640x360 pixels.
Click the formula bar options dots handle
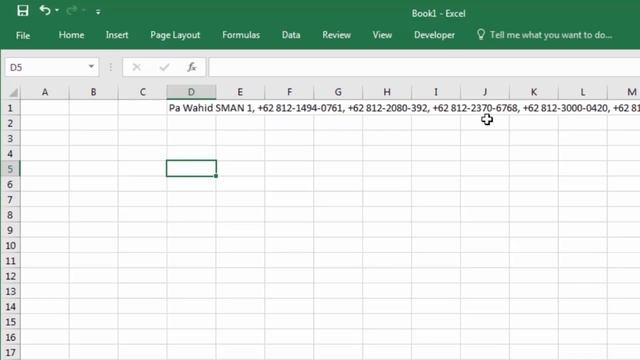(x=111, y=67)
